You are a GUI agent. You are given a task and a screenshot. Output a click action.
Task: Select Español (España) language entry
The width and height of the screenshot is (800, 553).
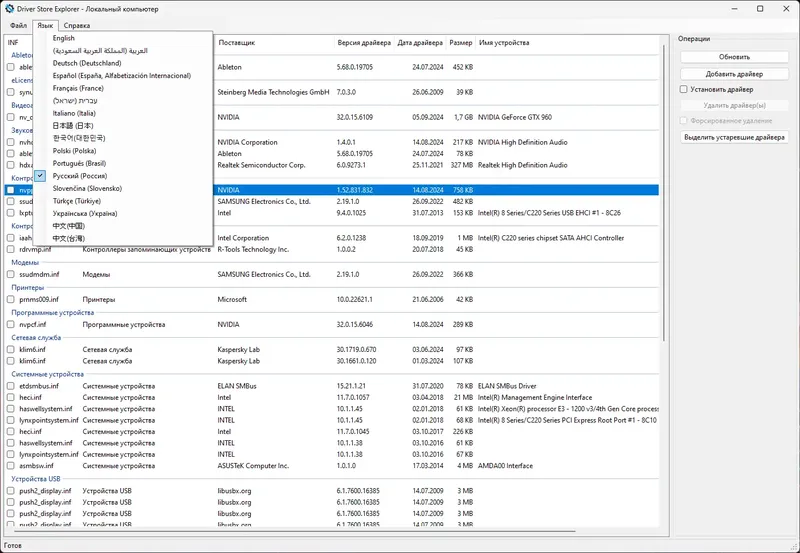pos(122,76)
